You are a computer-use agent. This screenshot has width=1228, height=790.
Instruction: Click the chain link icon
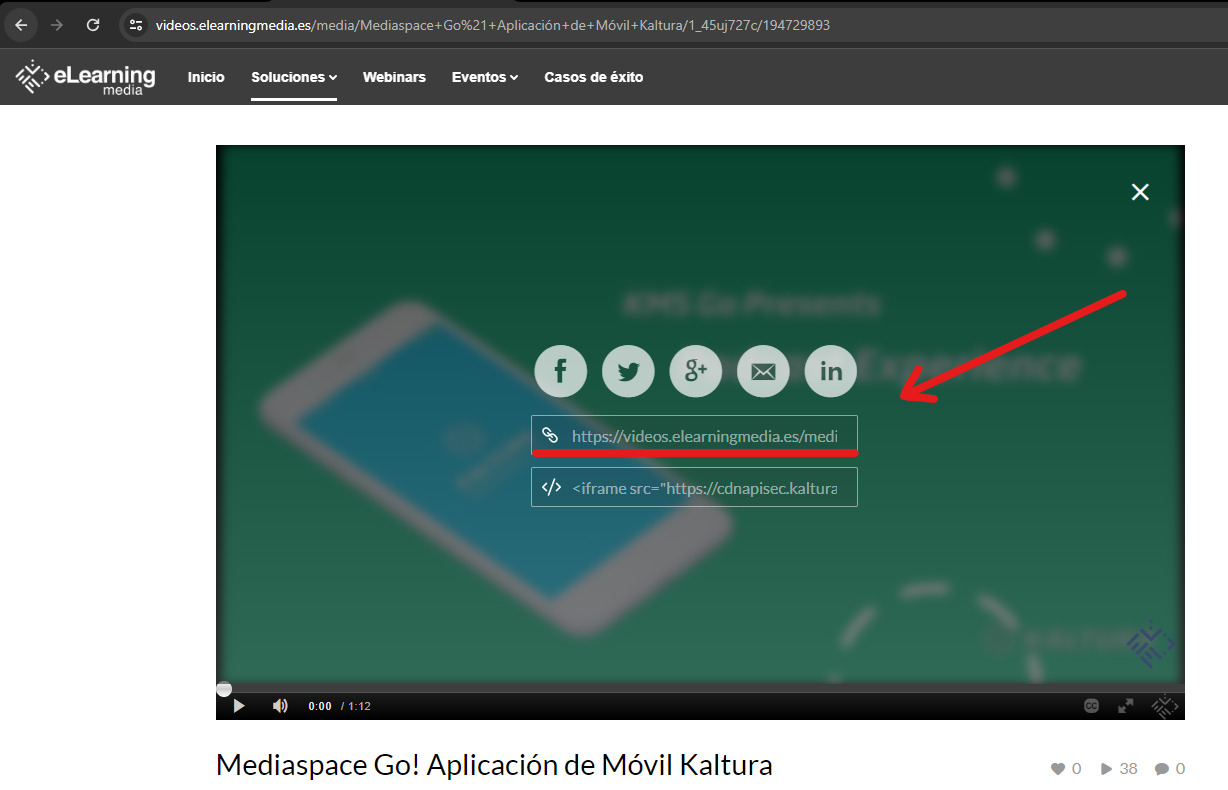click(x=550, y=435)
